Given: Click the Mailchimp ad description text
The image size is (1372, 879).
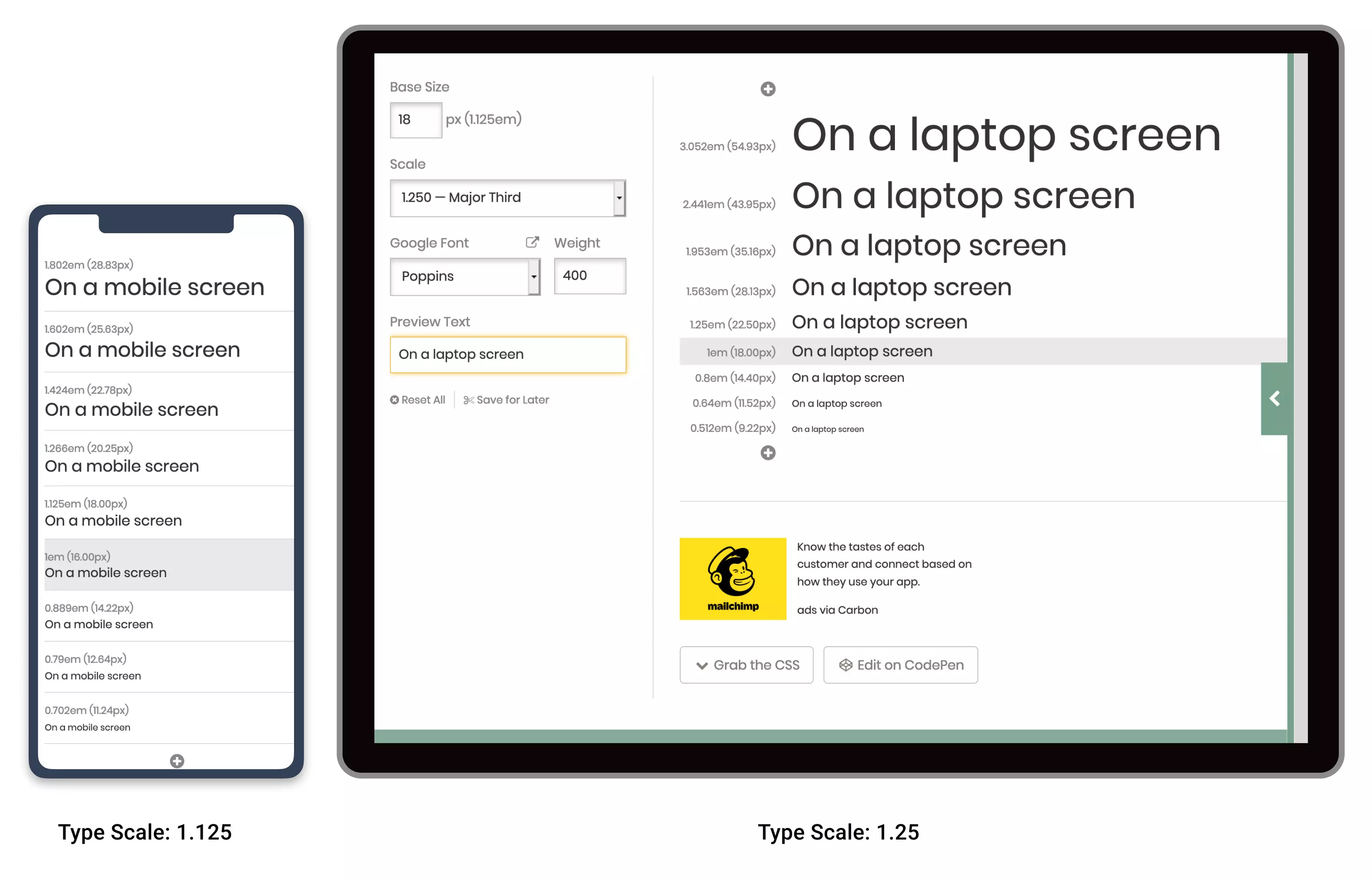Looking at the screenshot, I should pos(884,564).
